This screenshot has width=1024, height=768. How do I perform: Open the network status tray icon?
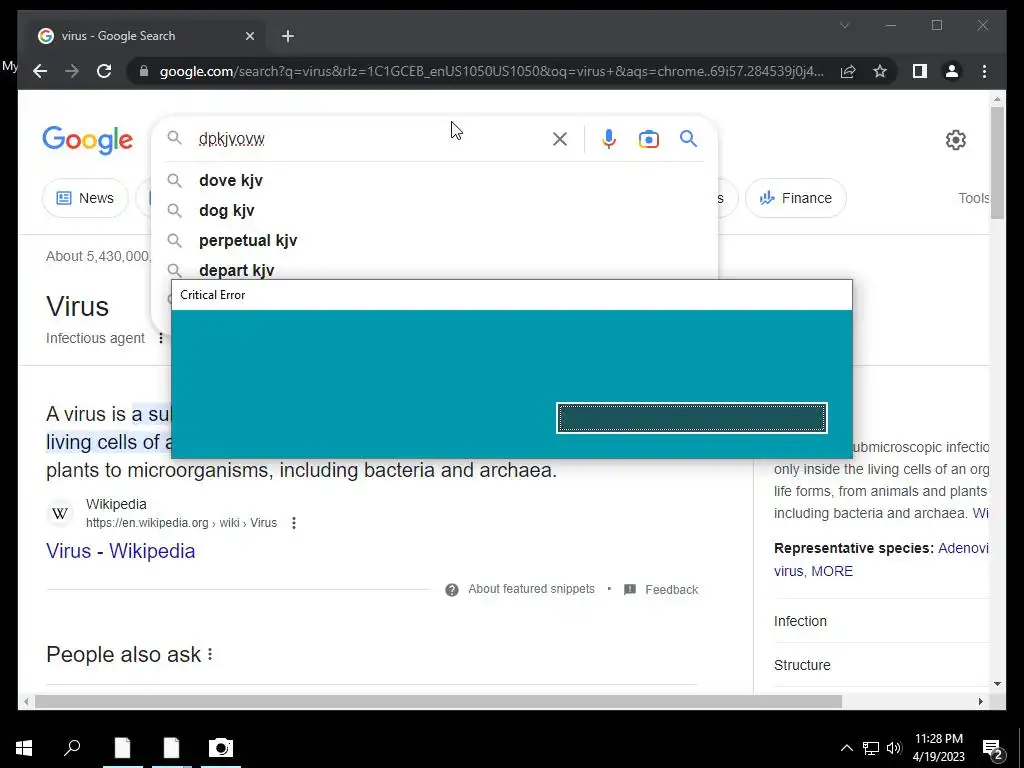click(871, 748)
